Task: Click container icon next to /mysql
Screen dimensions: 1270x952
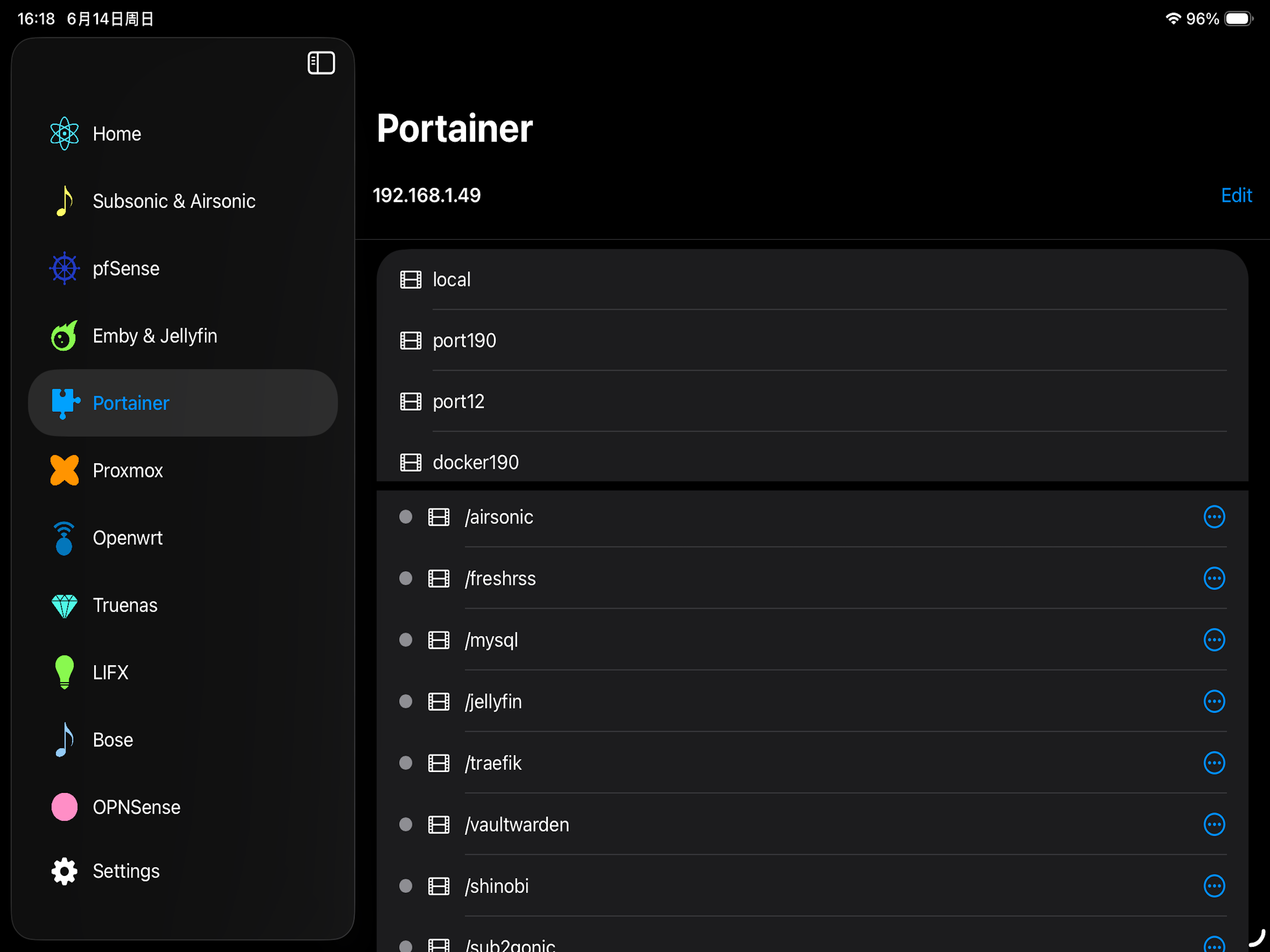Action: click(439, 640)
